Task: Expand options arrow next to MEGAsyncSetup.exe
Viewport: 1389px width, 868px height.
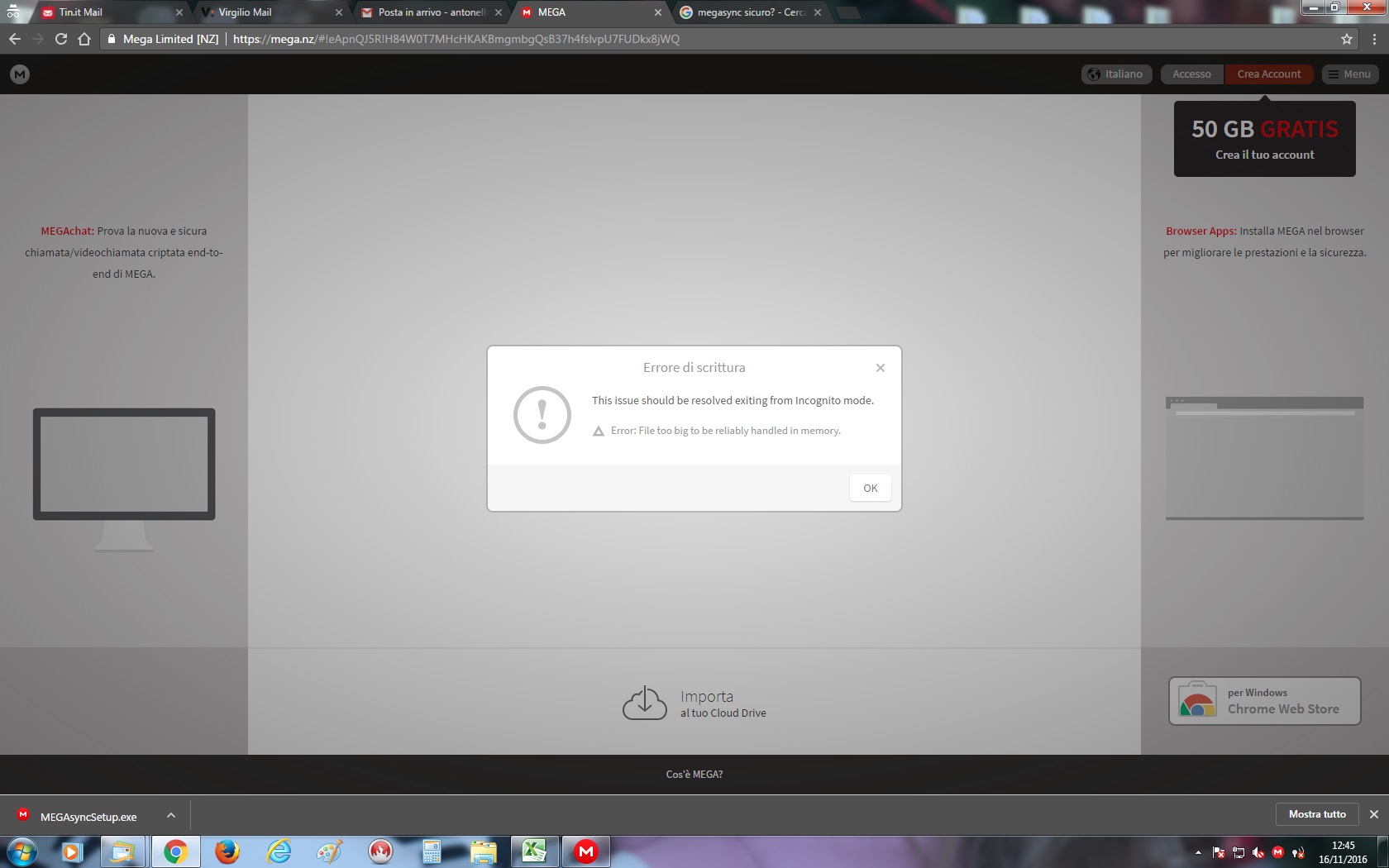Action: coord(171,816)
